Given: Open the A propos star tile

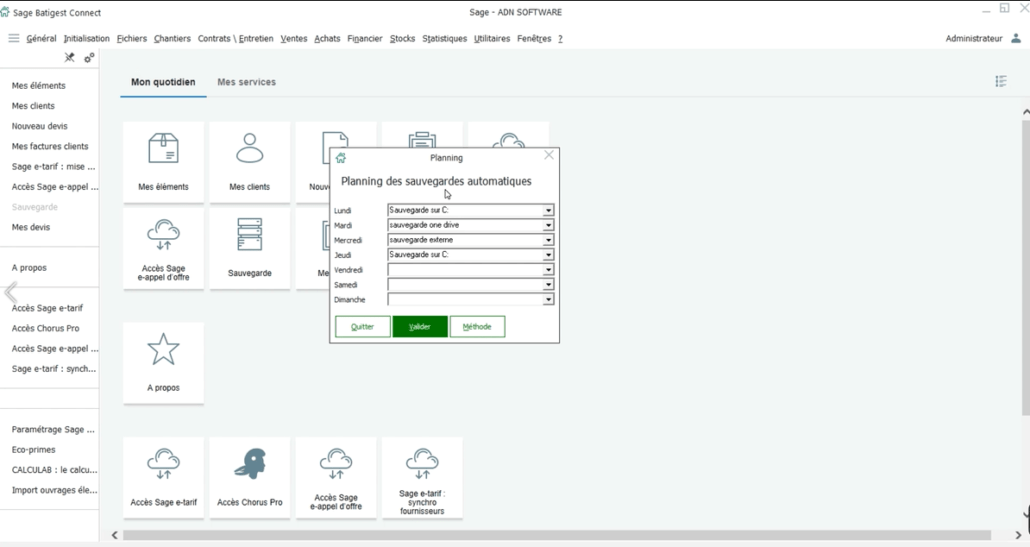Looking at the screenshot, I should [164, 362].
